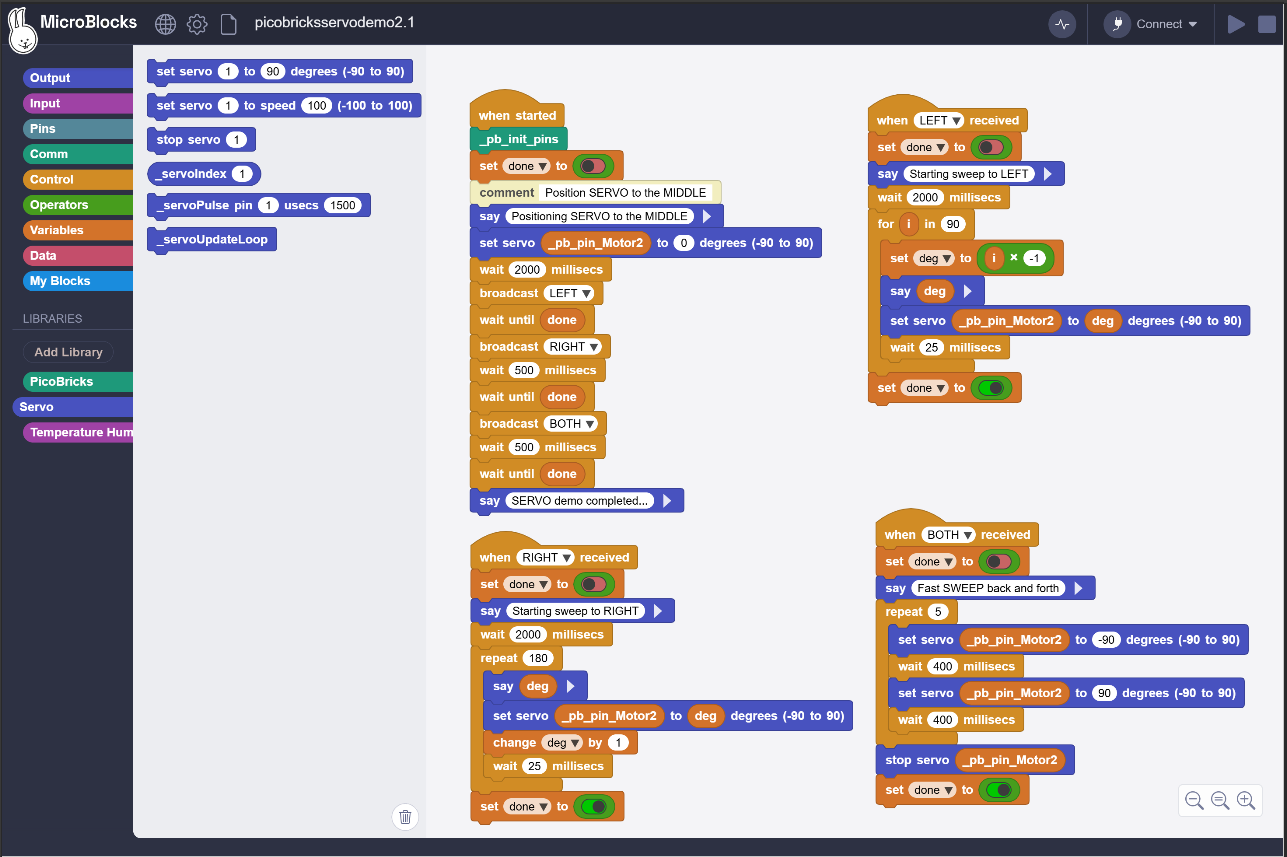Select the Operators category
Image resolution: width=1287 pixels, height=857 pixels.
(78, 205)
